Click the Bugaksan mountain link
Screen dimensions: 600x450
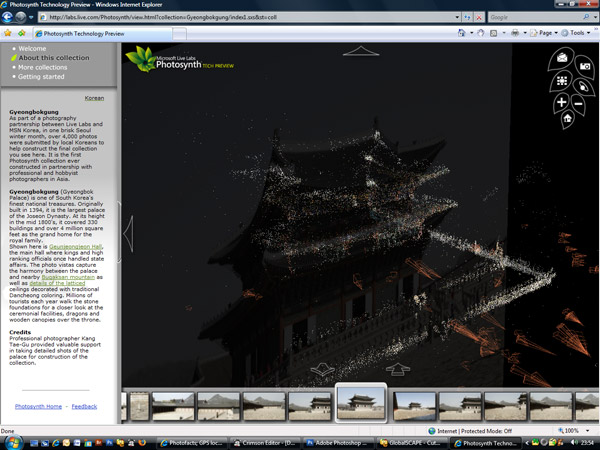coord(68,277)
